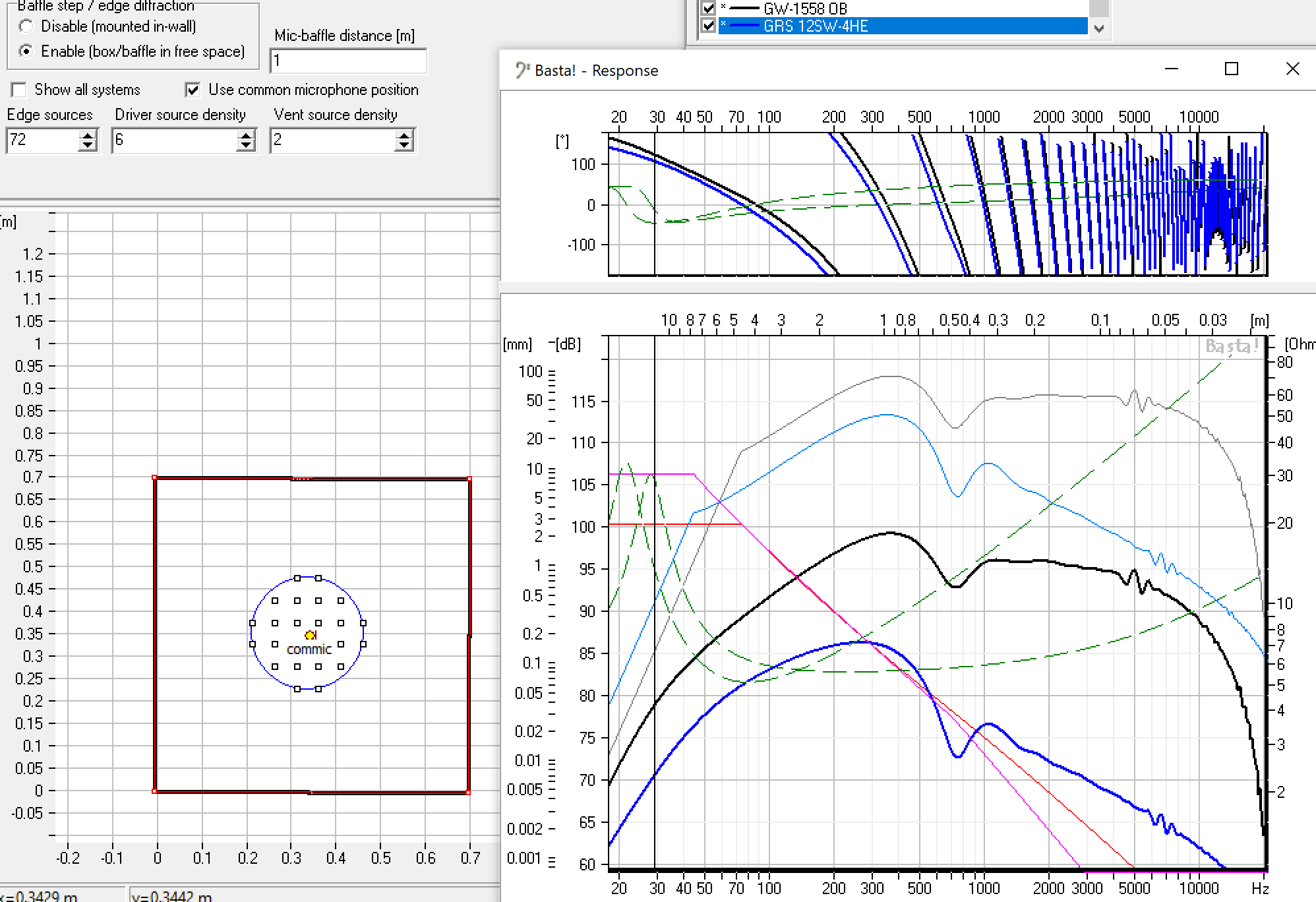Select Enable (box/baffle in free space) option
The width and height of the screenshot is (1316, 902).
point(26,51)
